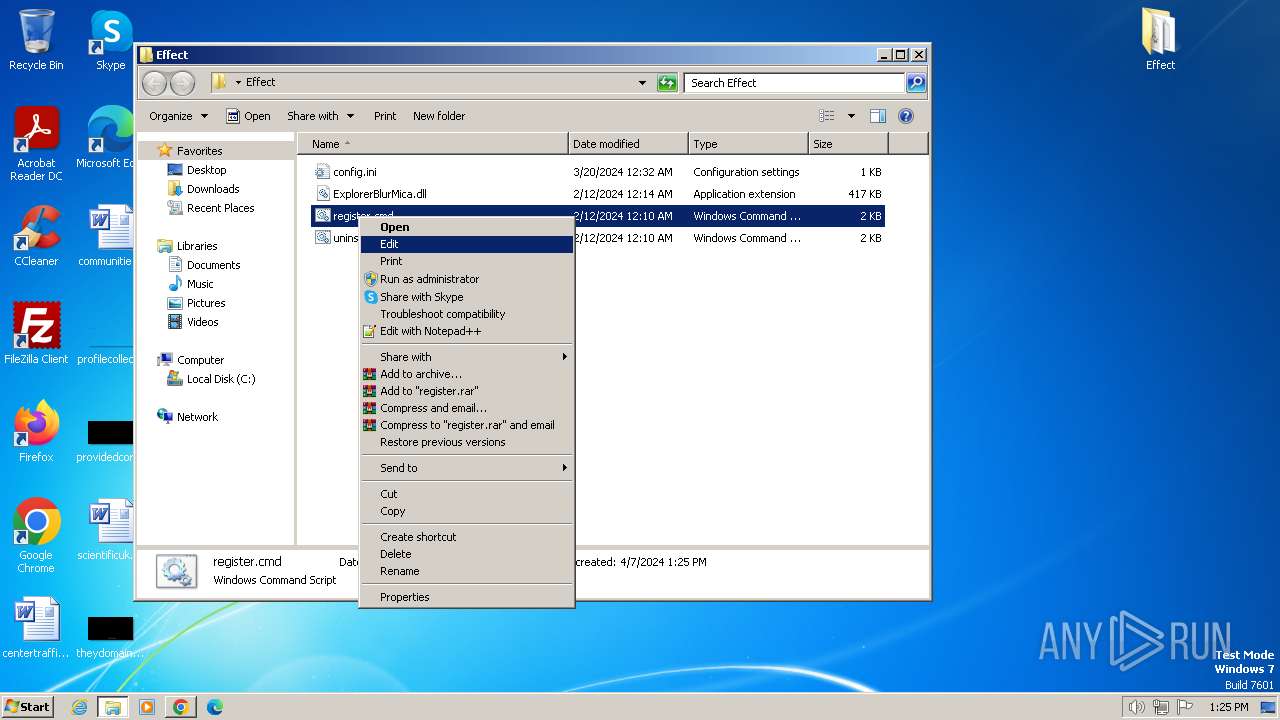
Task: Open the Recycle Bin desktop icon
Action: tap(36, 40)
